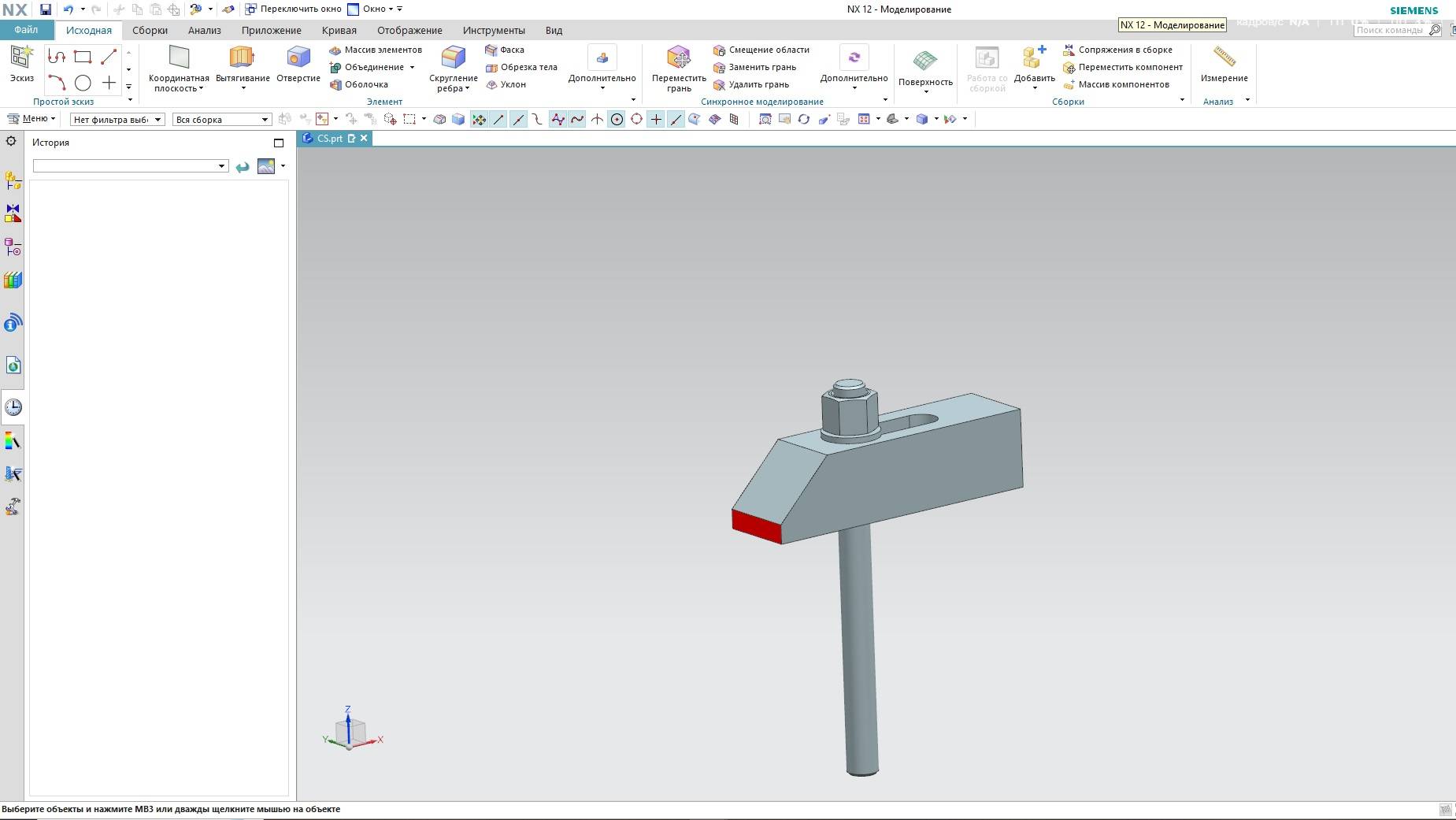Open the Вся сборка scope dropdown
Viewport: 1456px width, 820px height.
[222, 120]
